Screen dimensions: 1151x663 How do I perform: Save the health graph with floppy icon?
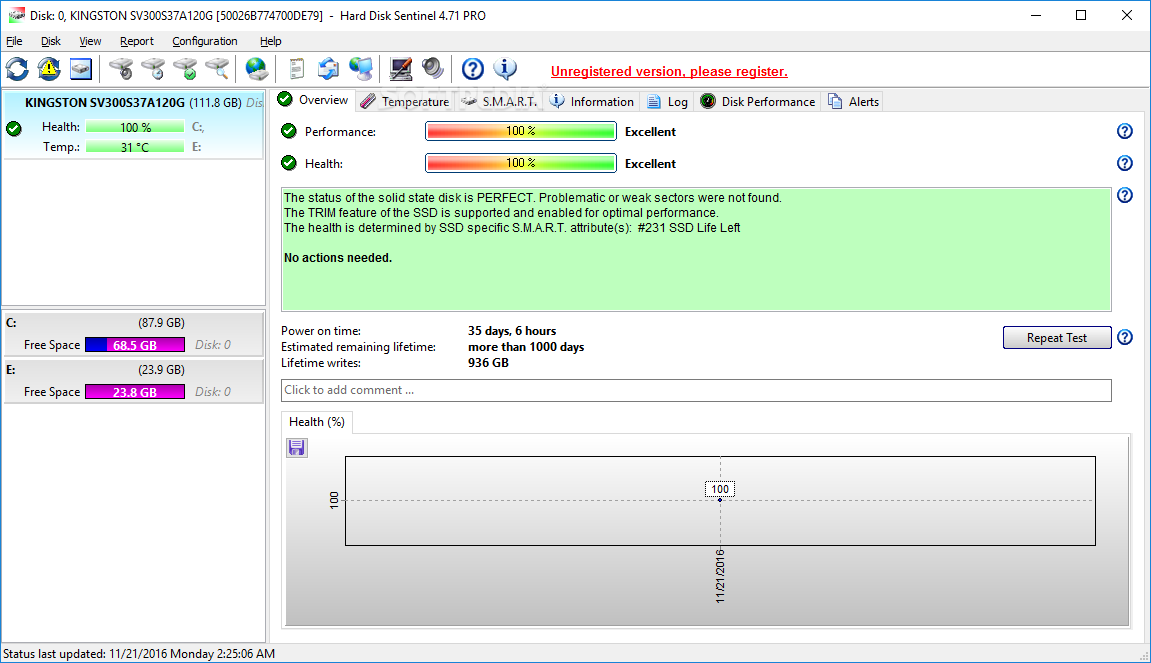click(297, 447)
